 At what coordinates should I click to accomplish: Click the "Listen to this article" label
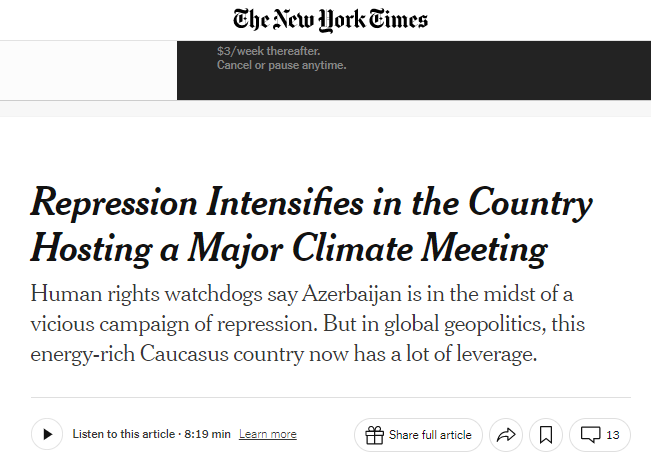click(124, 435)
